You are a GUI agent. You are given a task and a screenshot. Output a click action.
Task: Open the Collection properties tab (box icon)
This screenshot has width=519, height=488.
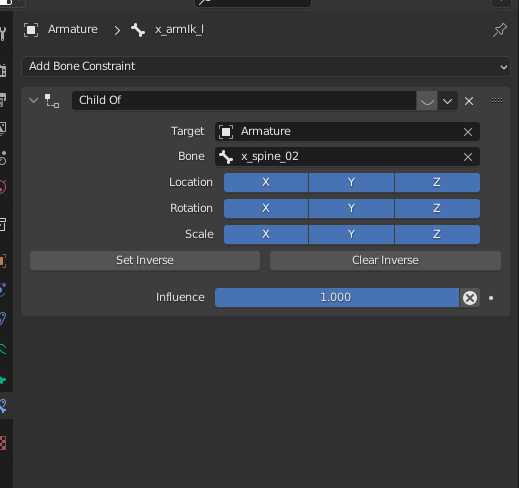(x=3, y=225)
